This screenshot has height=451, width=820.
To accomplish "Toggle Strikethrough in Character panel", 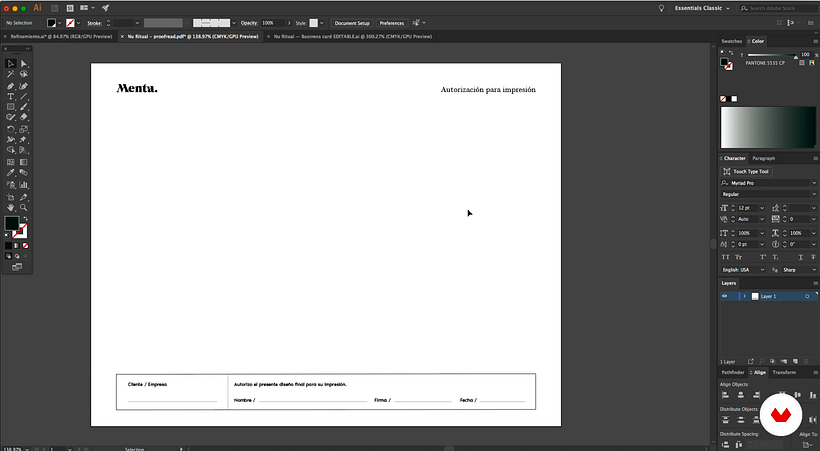I will pos(813,257).
